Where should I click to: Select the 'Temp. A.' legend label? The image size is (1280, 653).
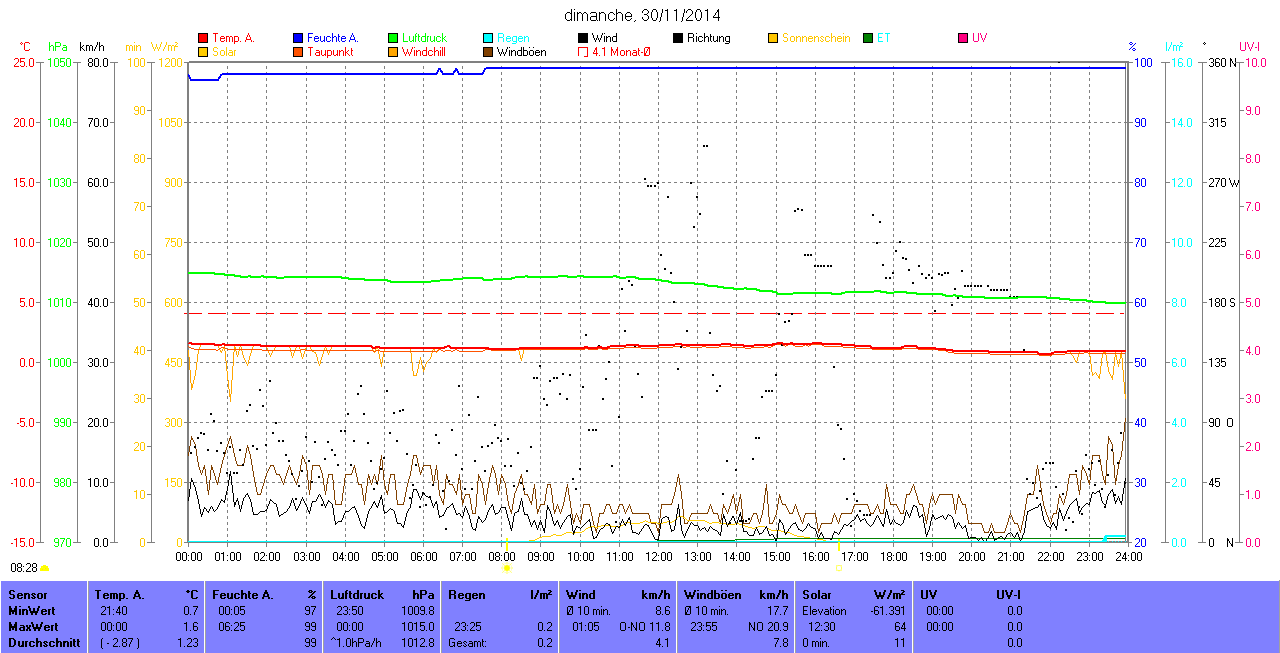pos(233,38)
